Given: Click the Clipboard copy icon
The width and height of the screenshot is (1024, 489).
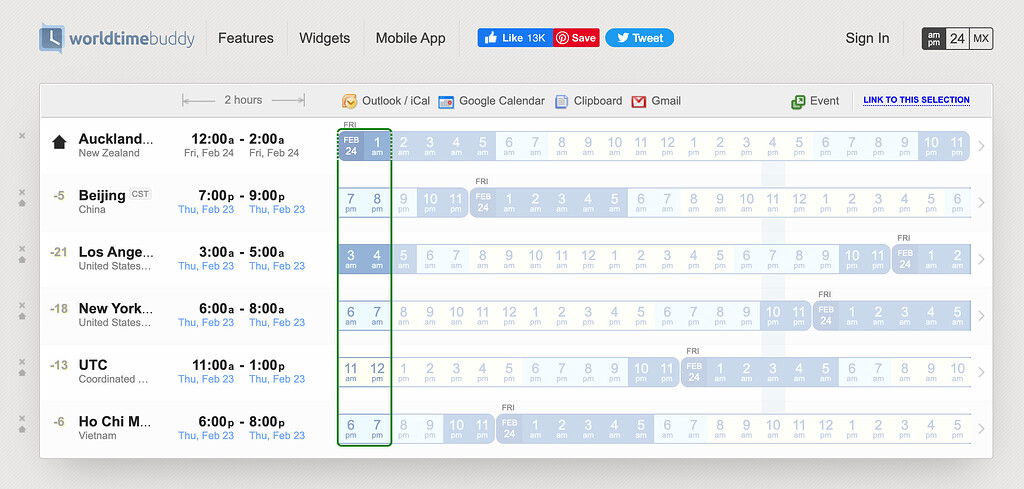Looking at the screenshot, I should (561, 101).
